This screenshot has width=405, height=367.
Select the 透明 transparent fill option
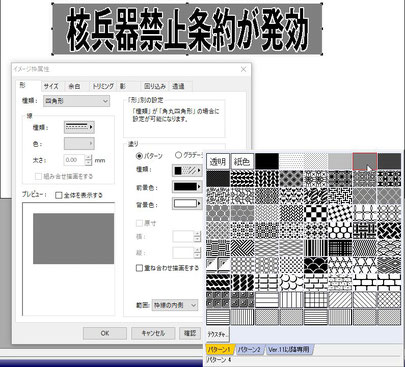218,161
